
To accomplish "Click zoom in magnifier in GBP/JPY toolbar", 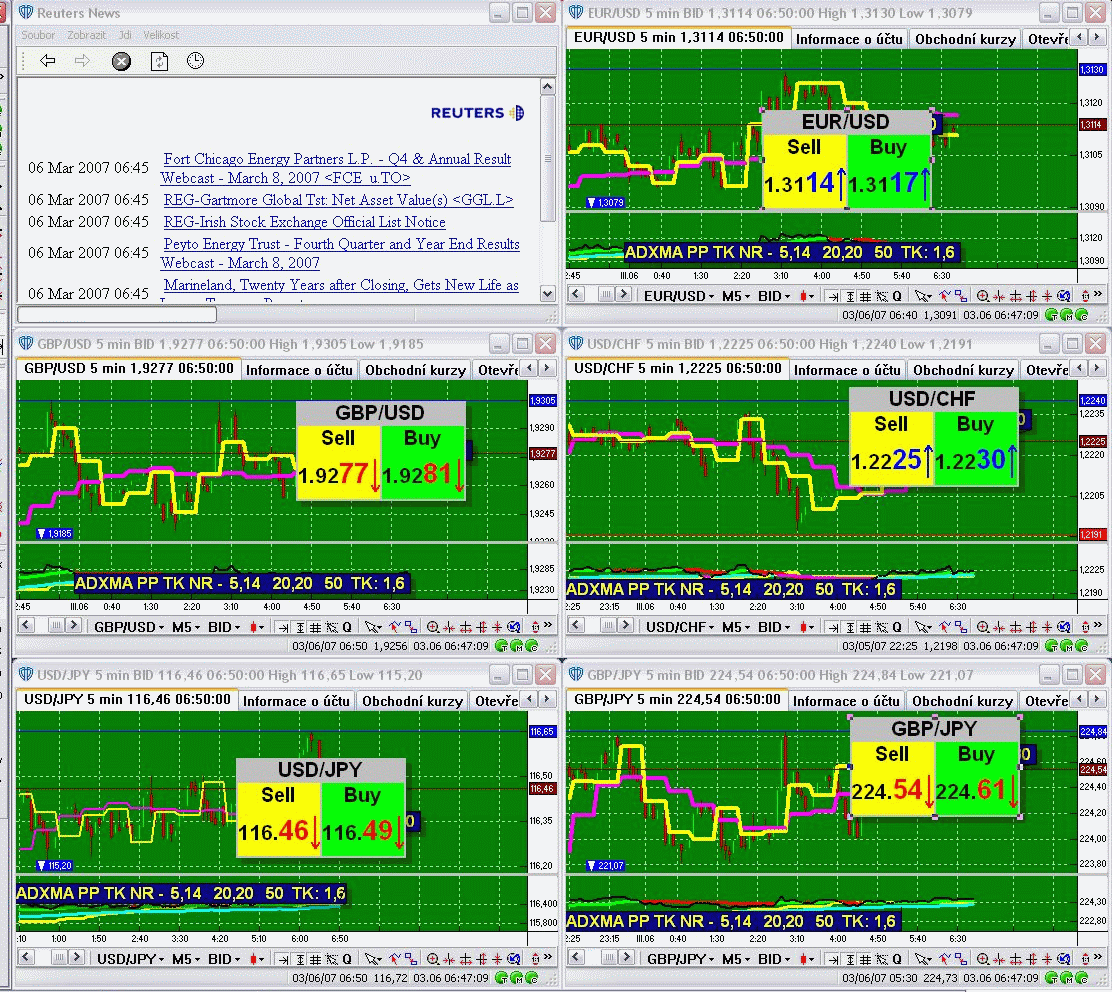I will click(983, 959).
